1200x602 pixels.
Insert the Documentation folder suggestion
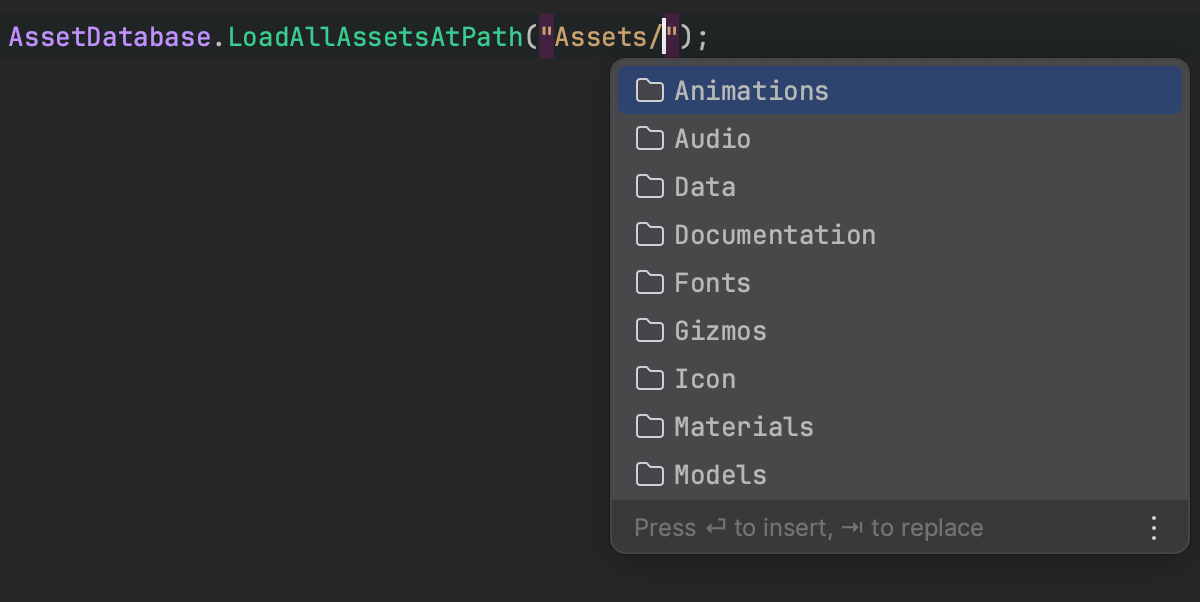775,235
